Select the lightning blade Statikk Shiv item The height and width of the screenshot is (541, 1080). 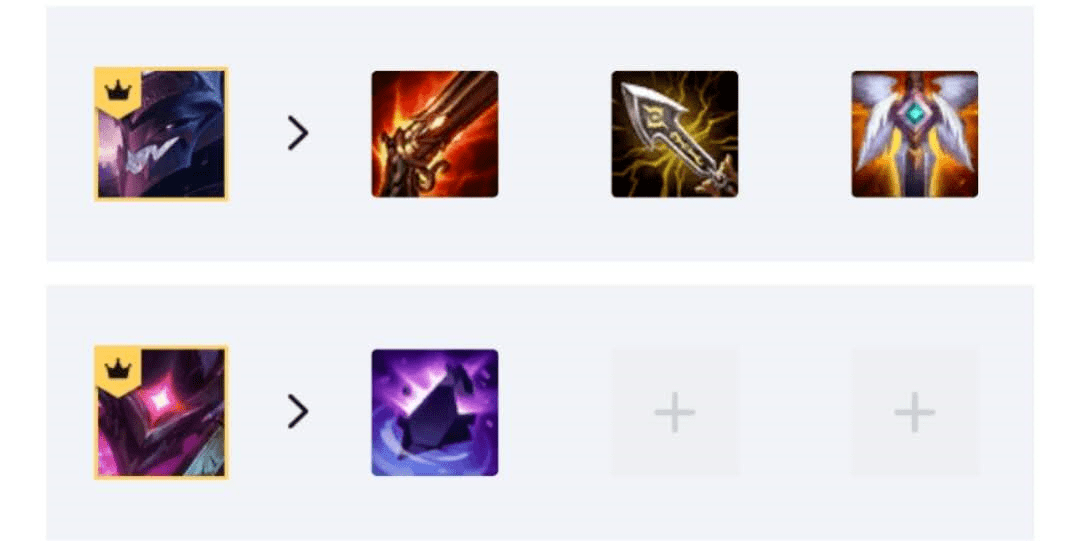[674, 134]
